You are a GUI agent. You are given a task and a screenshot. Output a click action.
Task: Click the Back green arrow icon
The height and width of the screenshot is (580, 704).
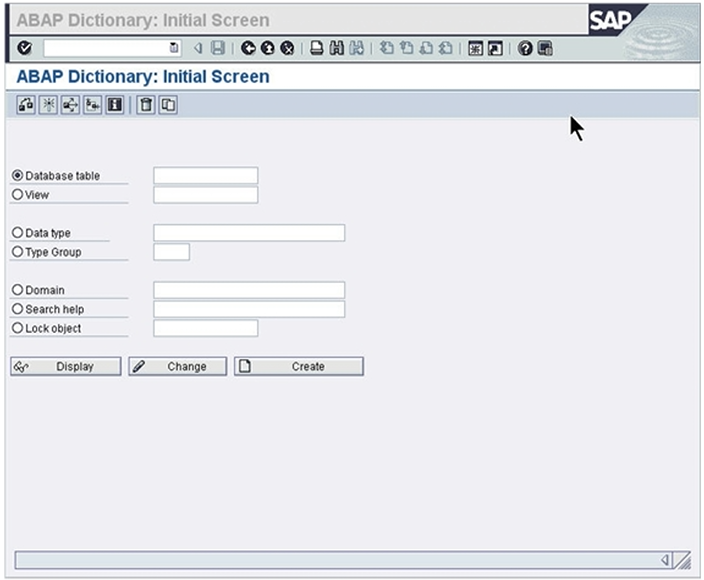248,48
